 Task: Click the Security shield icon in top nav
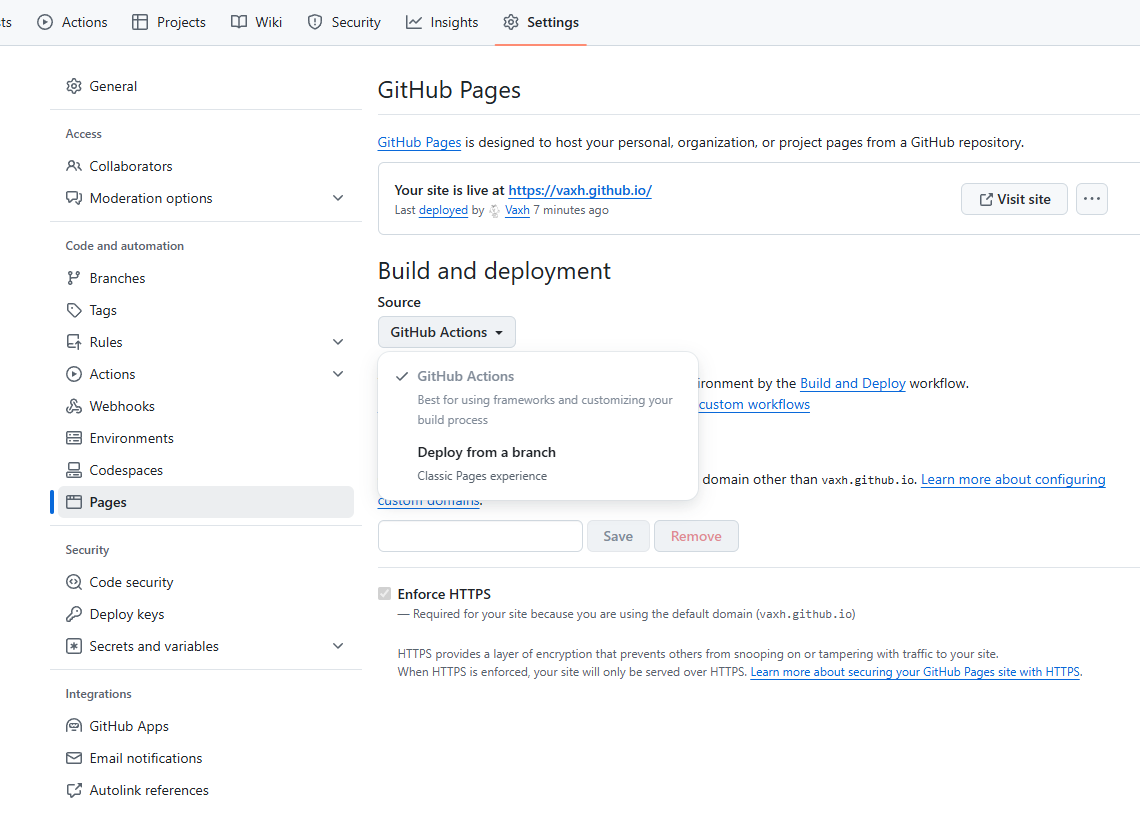[315, 22]
